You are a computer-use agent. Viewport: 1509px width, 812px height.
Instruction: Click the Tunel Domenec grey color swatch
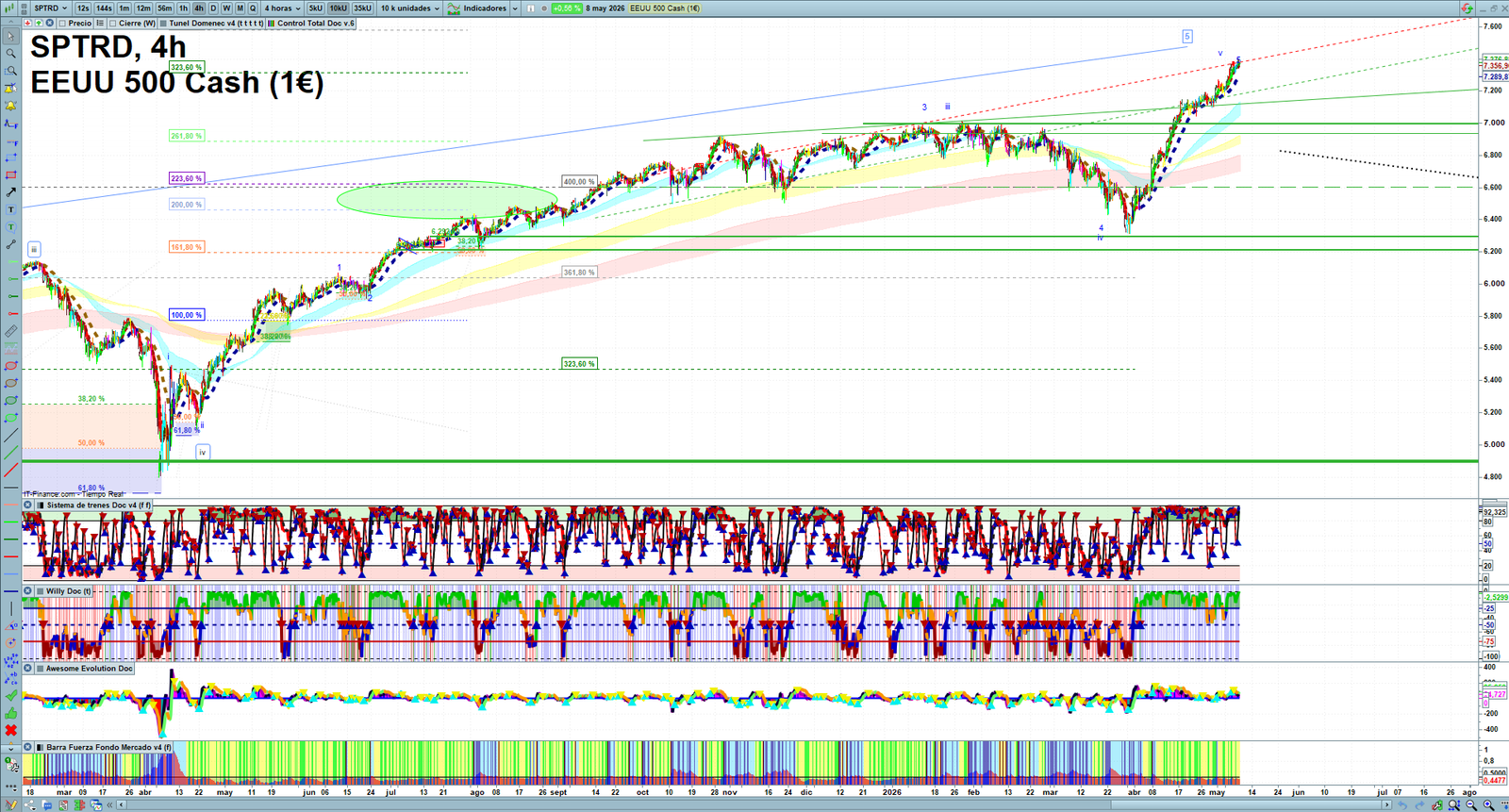163,24
